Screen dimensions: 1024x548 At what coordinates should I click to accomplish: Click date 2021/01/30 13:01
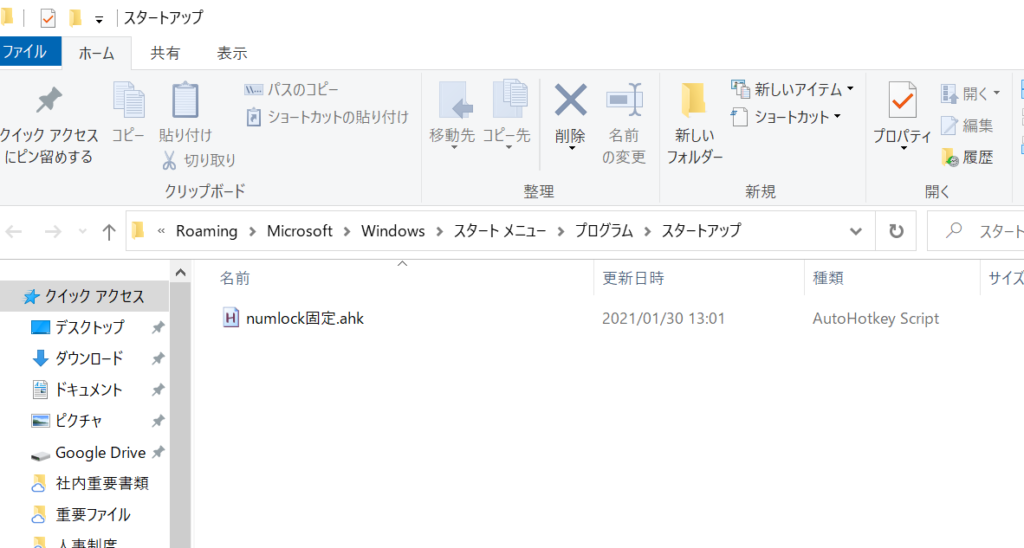tap(663, 318)
